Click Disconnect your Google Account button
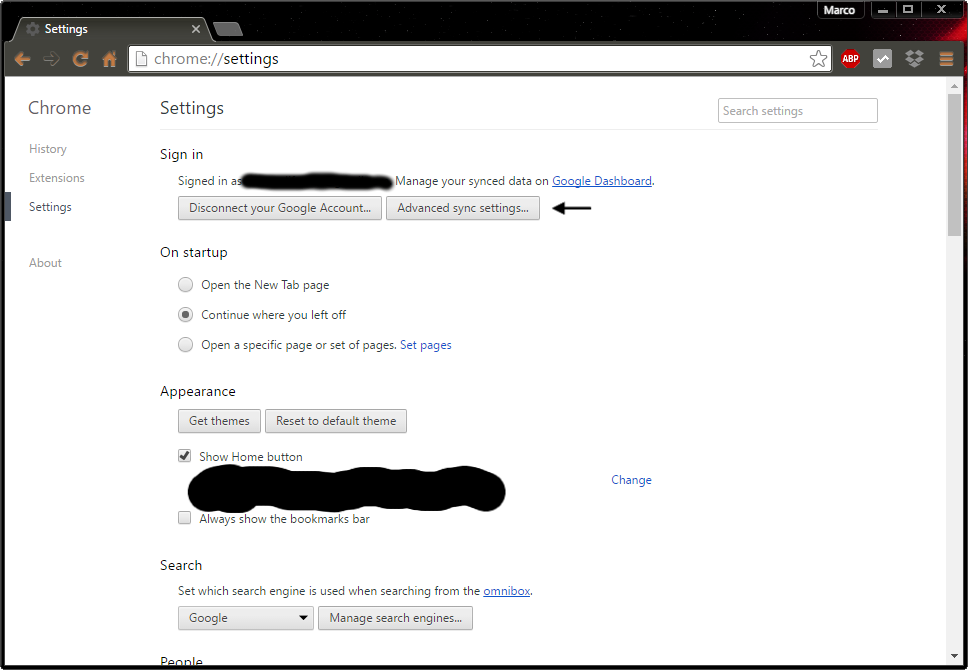Screen dimensions: 968x670 pyautogui.click(x=280, y=208)
